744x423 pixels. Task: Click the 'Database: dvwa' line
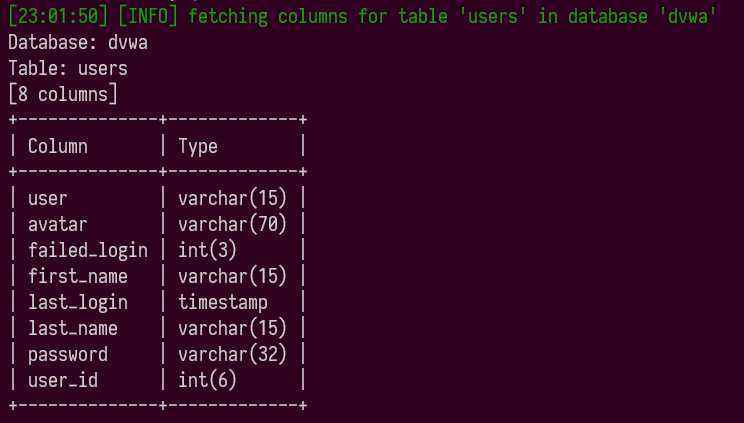(78, 43)
